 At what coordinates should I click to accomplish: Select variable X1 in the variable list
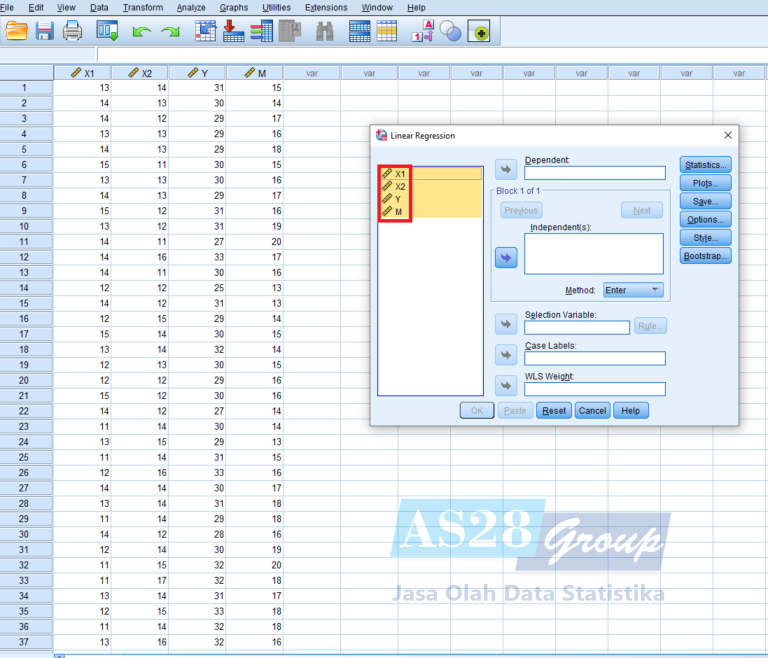(400, 173)
